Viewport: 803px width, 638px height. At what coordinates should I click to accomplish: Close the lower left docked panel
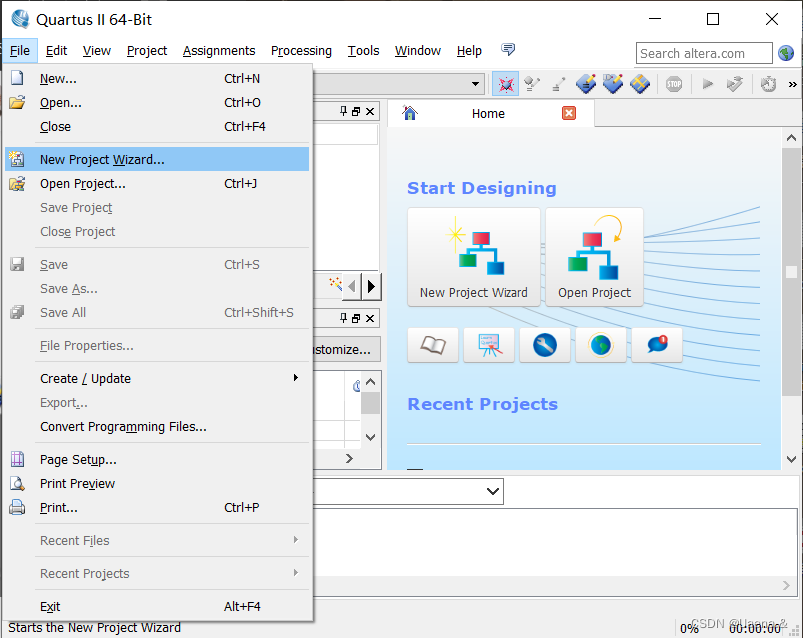pyautogui.click(x=370, y=318)
